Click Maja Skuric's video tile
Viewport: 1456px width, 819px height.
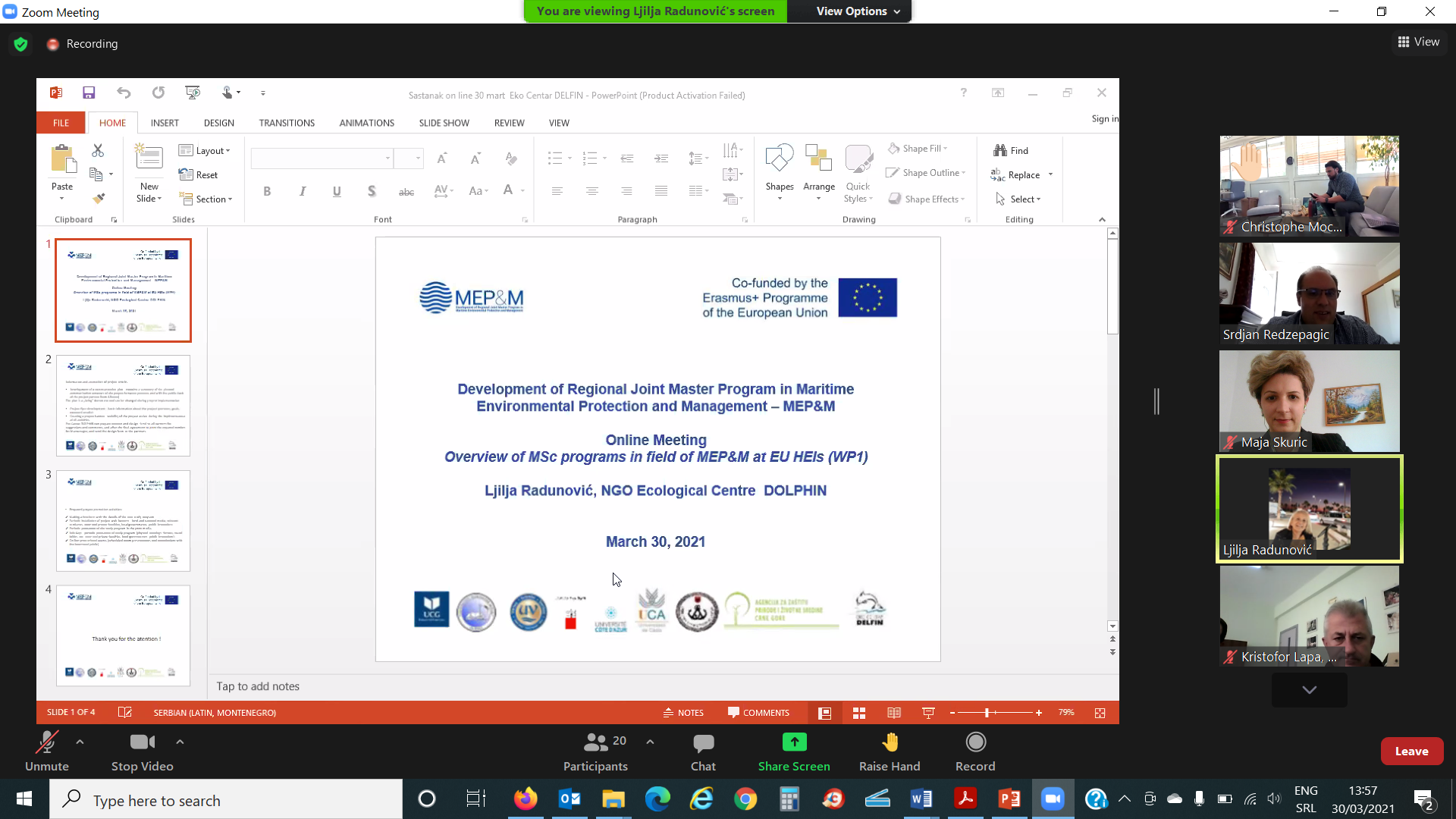coord(1309,401)
